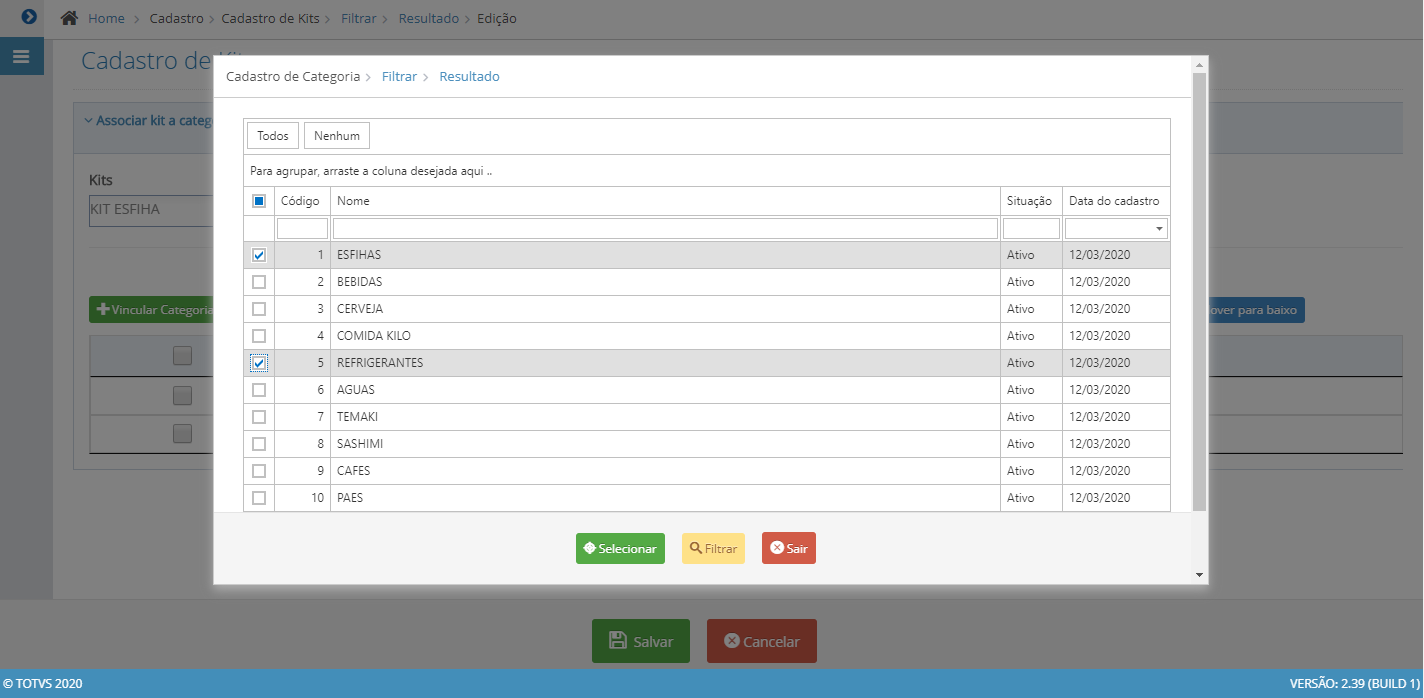The height and width of the screenshot is (698, 1424).
Task: Check the AGUAS row checkbox
Action: tap(259, 390)
